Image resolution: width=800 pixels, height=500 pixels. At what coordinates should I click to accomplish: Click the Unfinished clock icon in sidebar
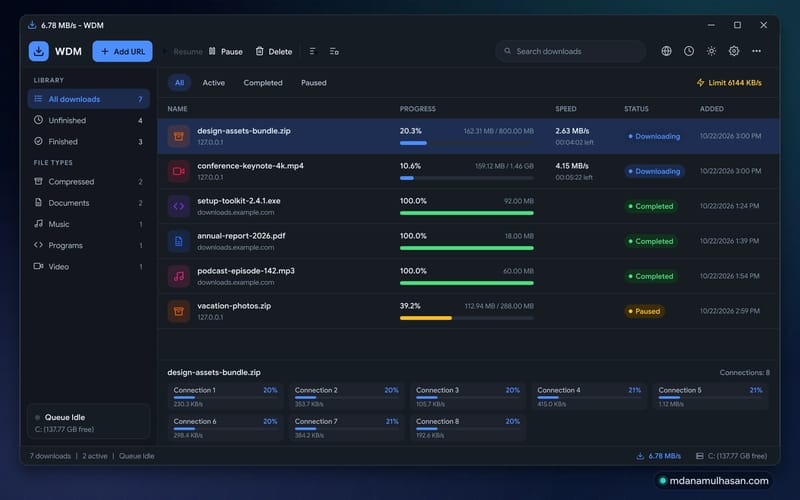click(38, 120)
